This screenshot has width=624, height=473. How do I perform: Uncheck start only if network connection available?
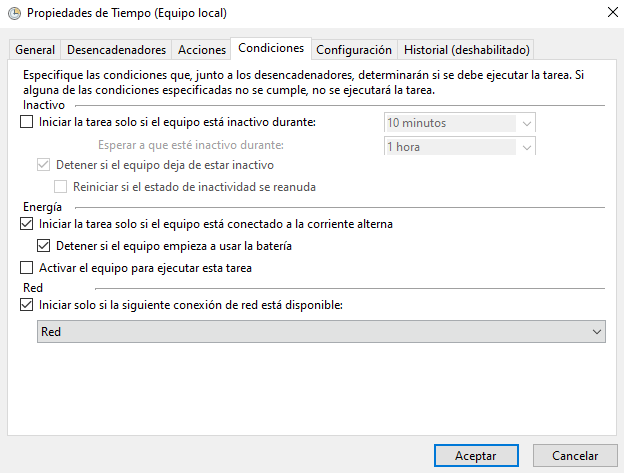point(27,305)
